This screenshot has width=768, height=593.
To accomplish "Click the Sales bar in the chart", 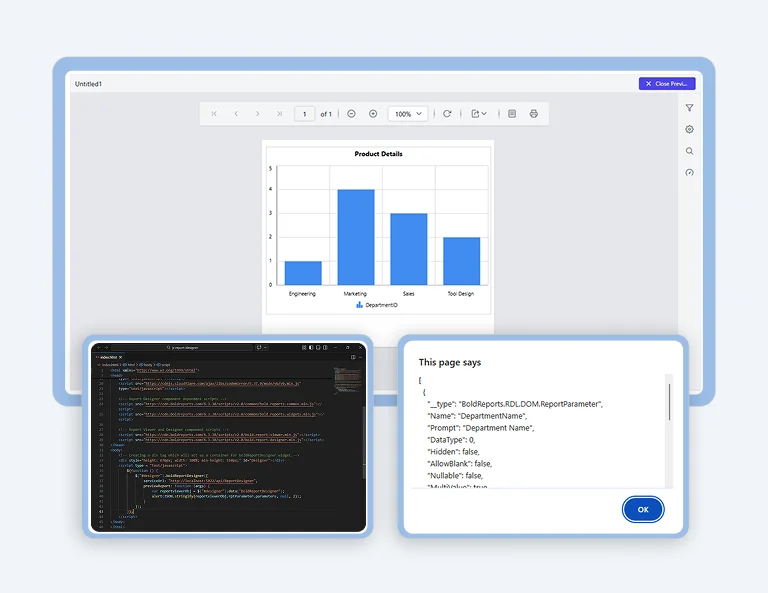I will click(x=409, y=249).
